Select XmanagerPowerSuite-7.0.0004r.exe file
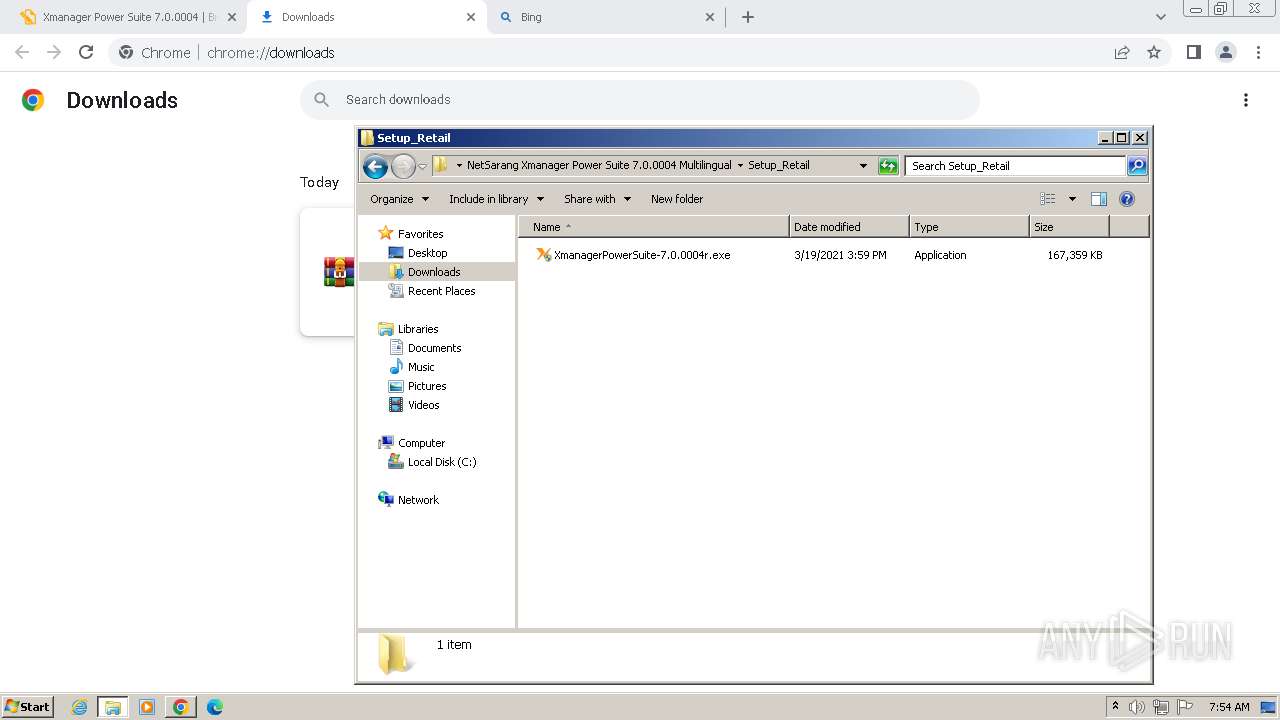1280x720 pixels. [642, 255]
